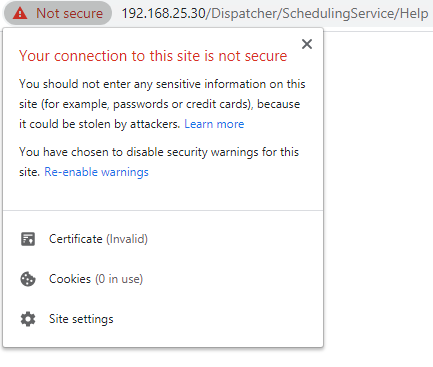This screenshot has width=433, height=367.
Task: Click the red warning triangle icon
Action: (x=20, y=13)
